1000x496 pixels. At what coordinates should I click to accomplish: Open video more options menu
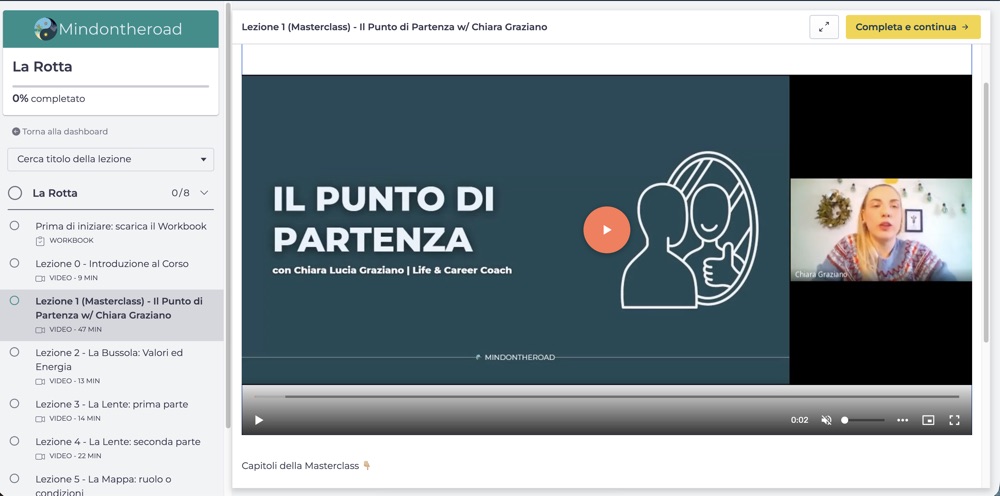pyautogui.click(x=902, y=420)
